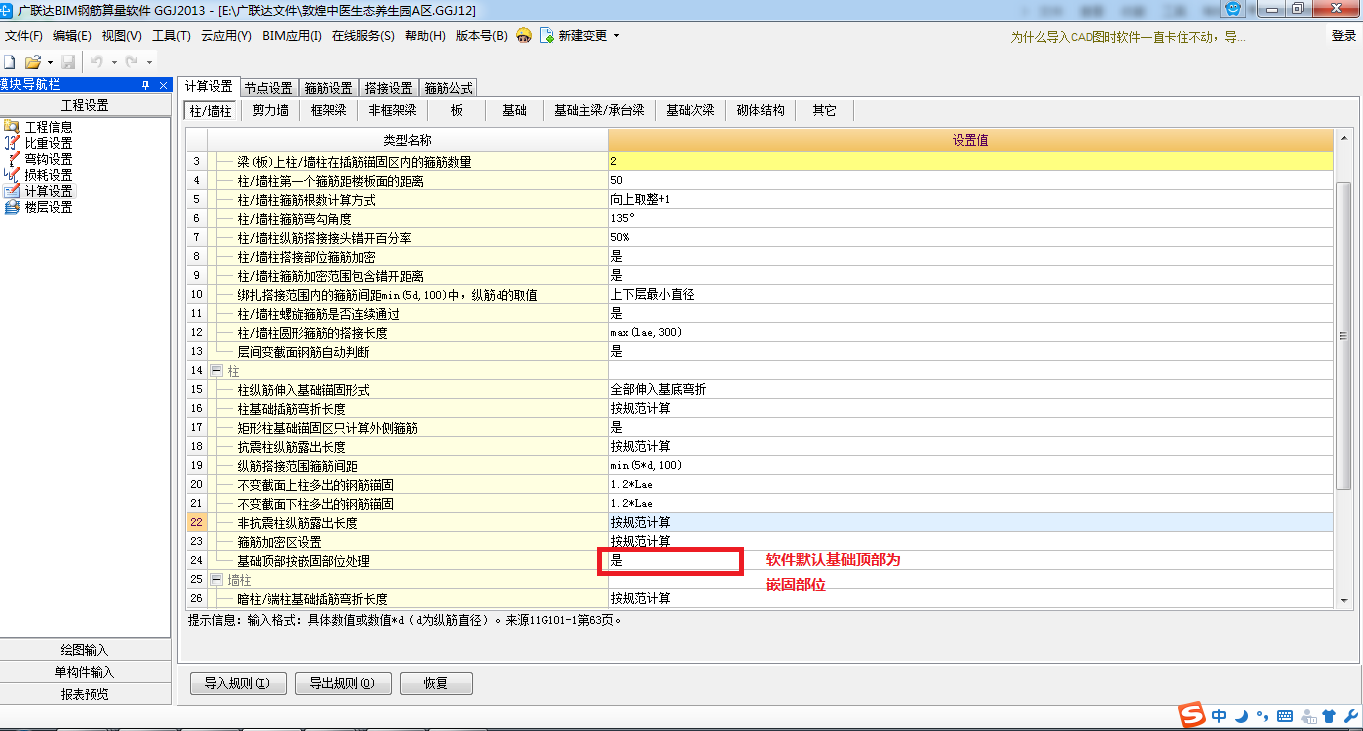
Task: Switch to the 箍筋公式 tab
Action: tap(448, 88)
